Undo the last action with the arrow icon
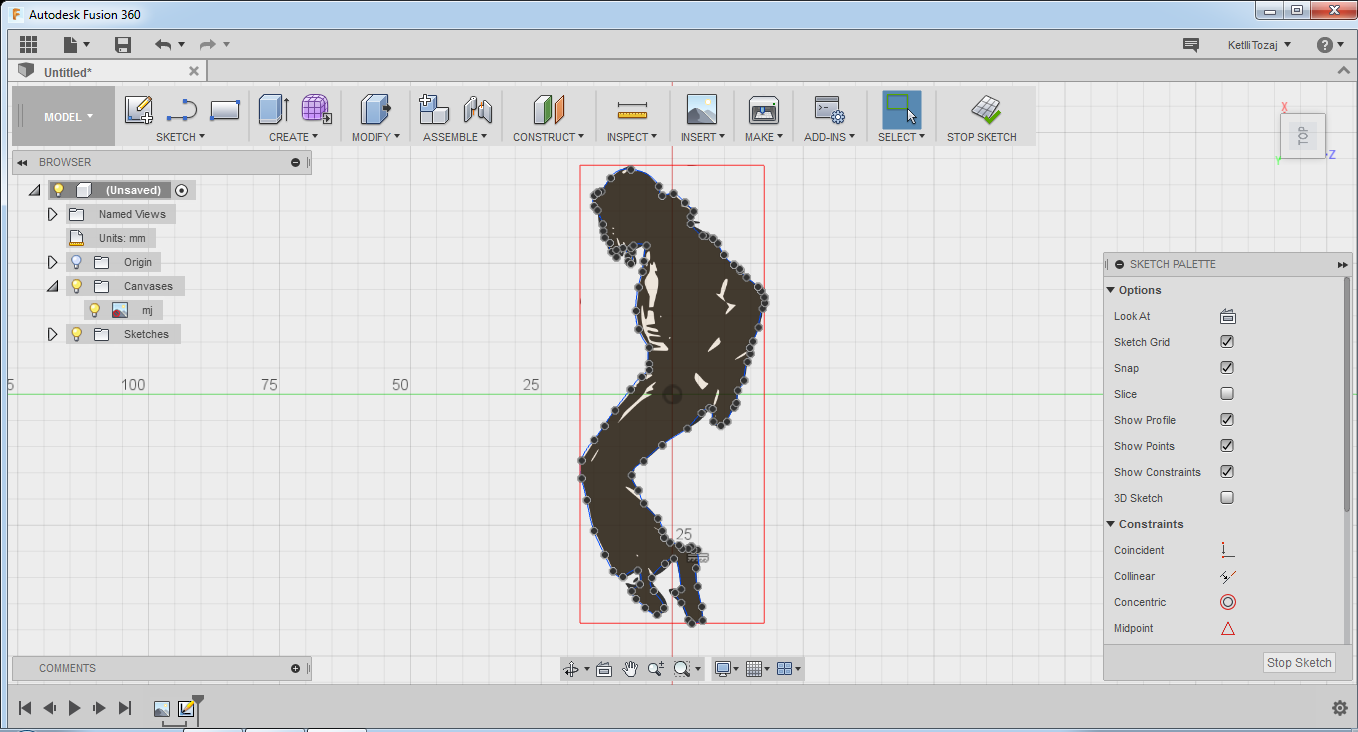 pos(163,44)
